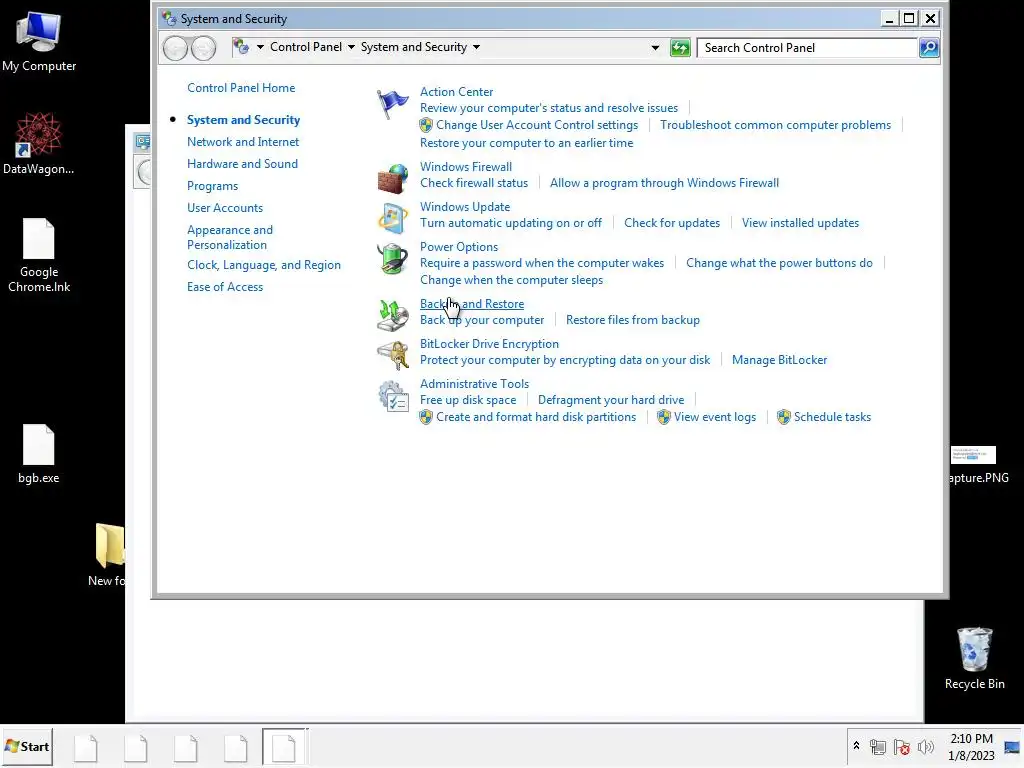Expand the Control Panel breadcrumb dropdown arrow

click(351, 47)
